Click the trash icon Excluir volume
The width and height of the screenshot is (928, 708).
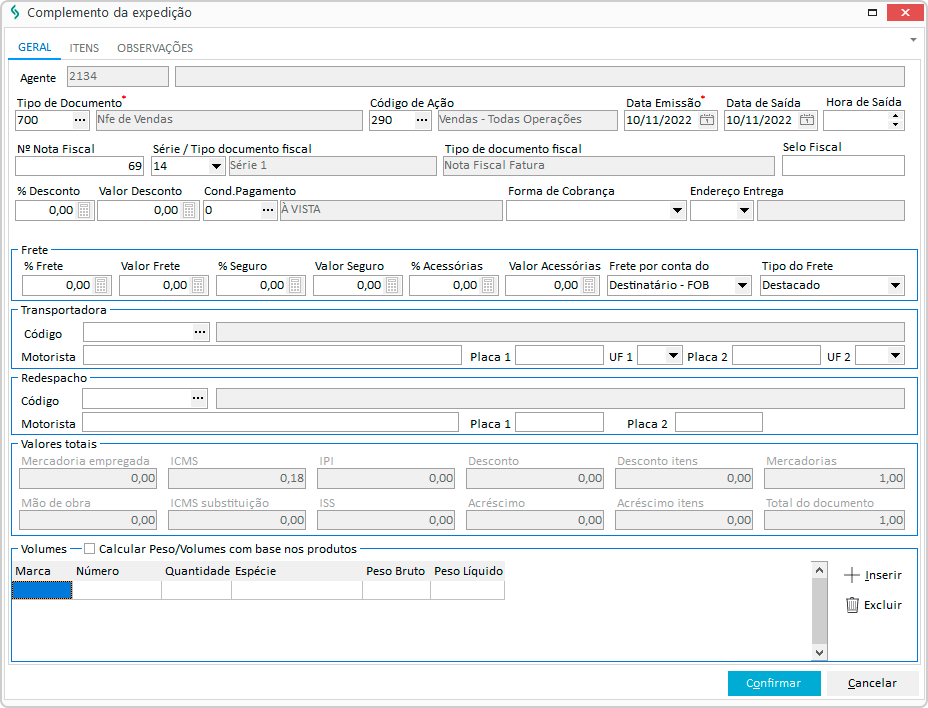point(852,605)
